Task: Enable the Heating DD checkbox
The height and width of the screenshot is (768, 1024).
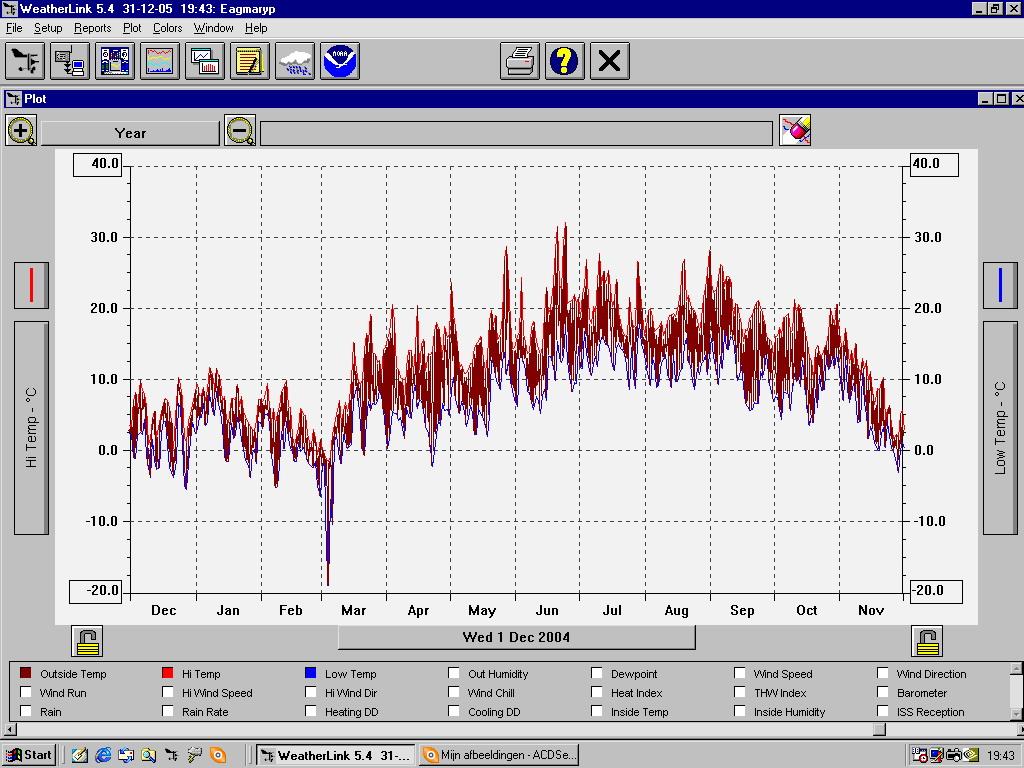Action: (x=311, y=711)
